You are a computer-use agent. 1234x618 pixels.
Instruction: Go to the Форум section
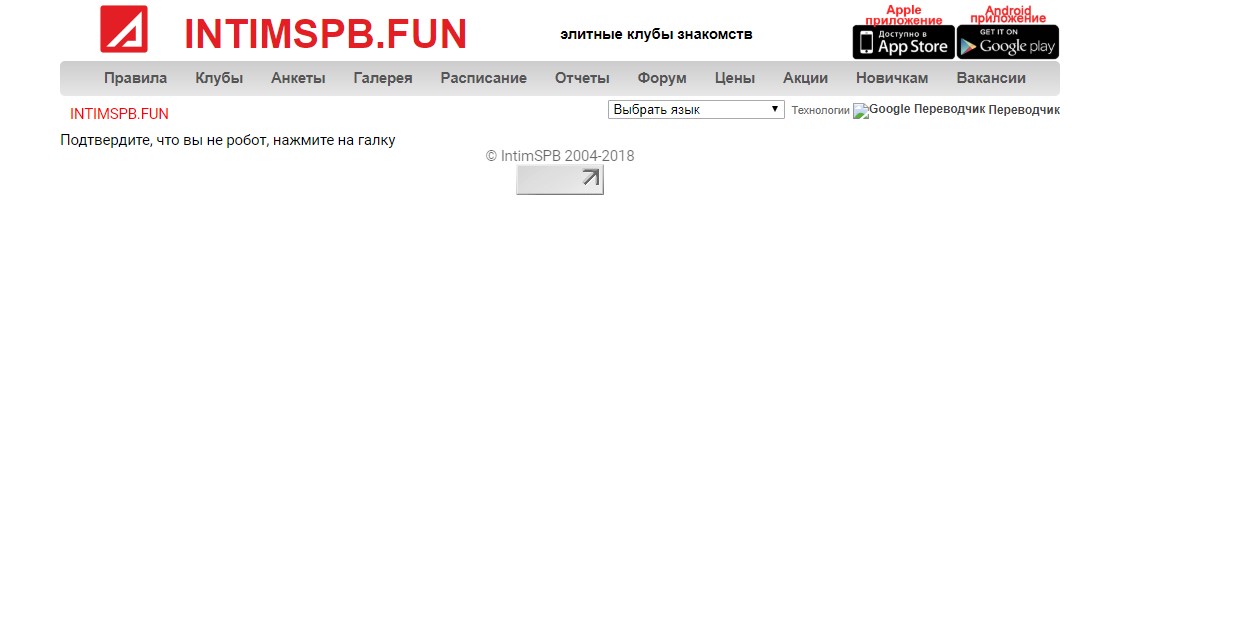click(662, 78)
